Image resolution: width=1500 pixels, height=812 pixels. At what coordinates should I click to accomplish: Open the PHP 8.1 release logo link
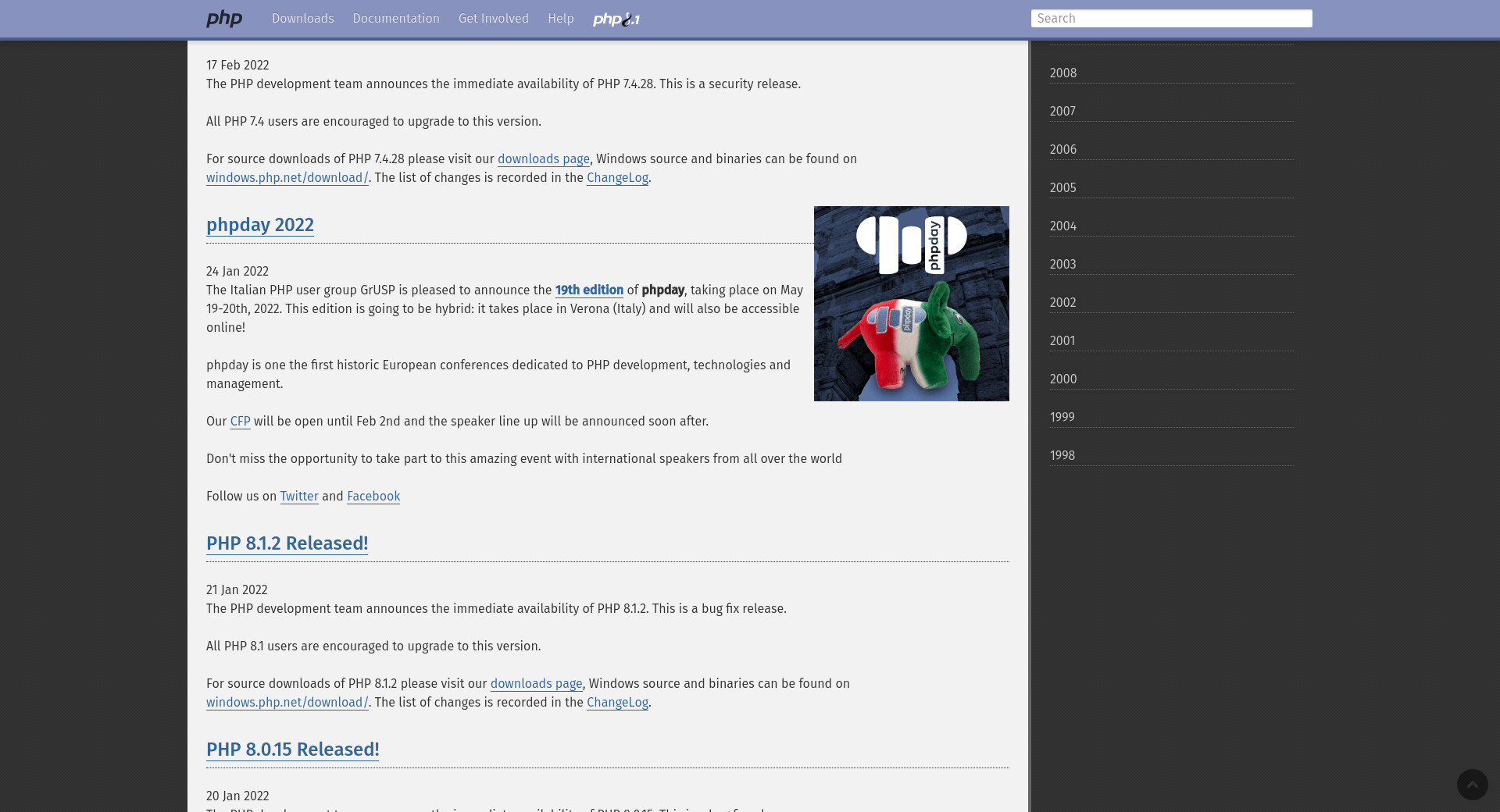click(616, 20)
